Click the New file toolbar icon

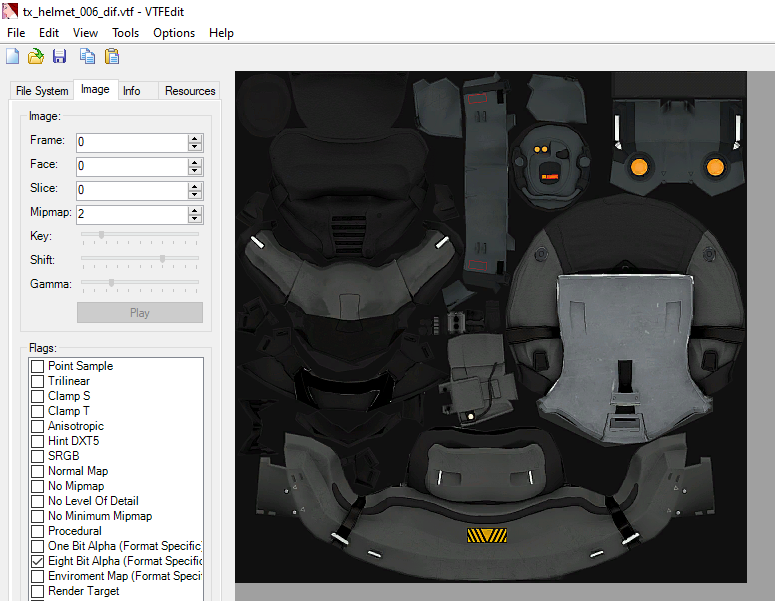(13, 57)
